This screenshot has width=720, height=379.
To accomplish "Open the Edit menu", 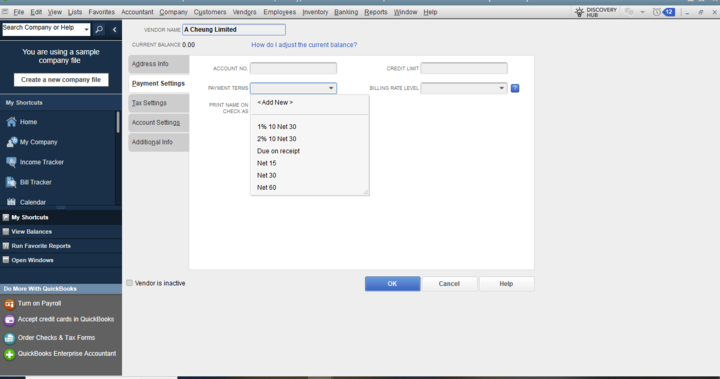I will 36,12.
